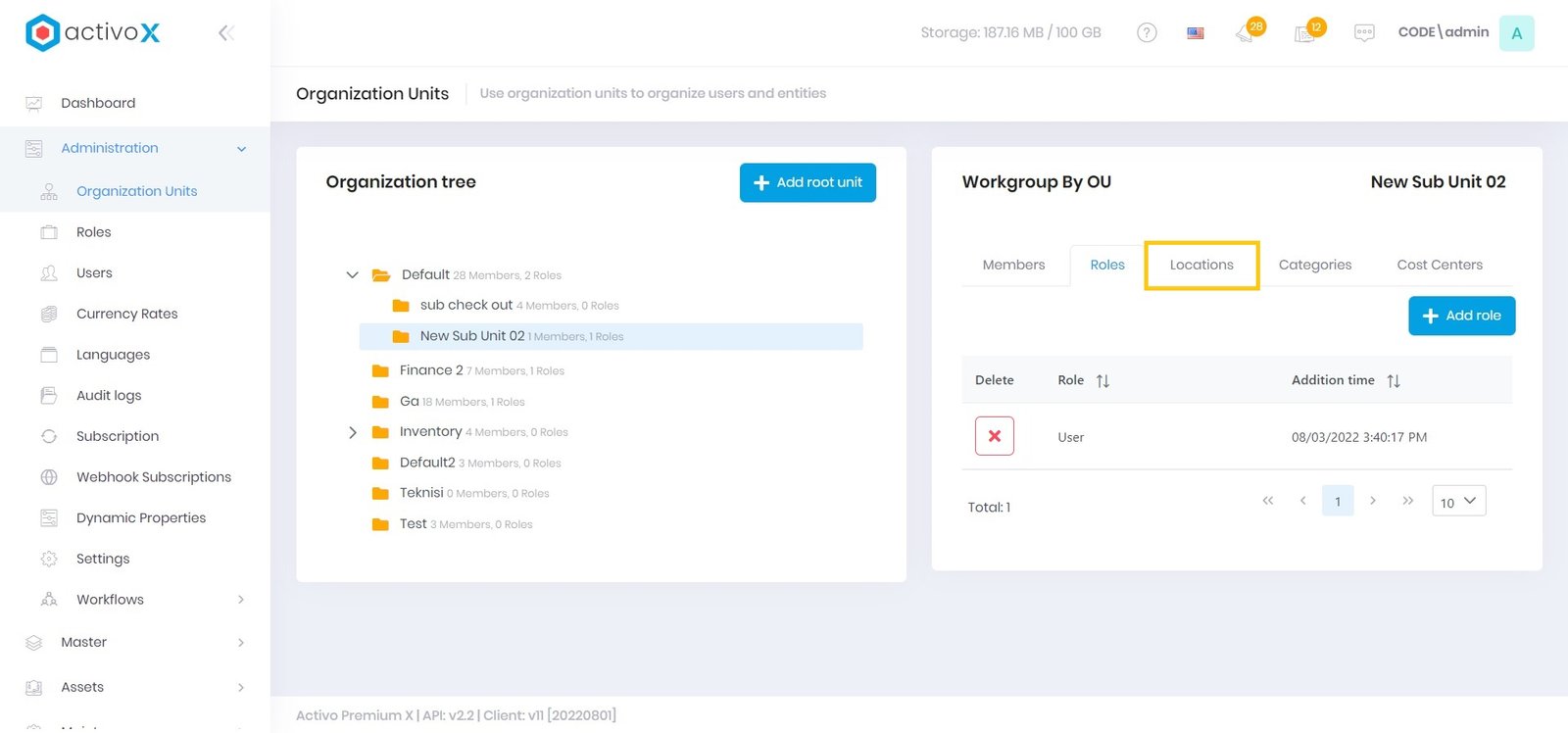The image size is (1568, 733).
Task: Open the page size dropdown showing 10
Action: (1458, 502)
